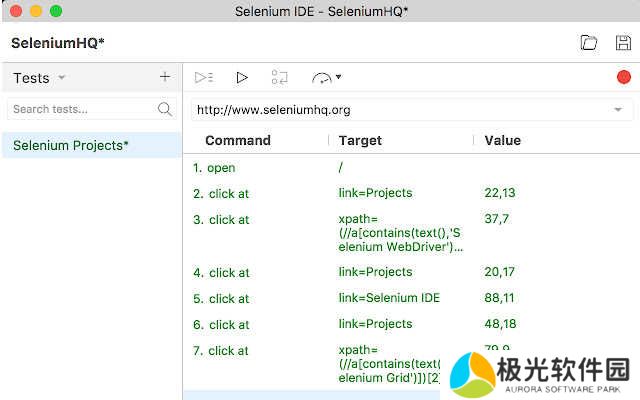Click the base URL text field
640x400 pixels.
400,109
